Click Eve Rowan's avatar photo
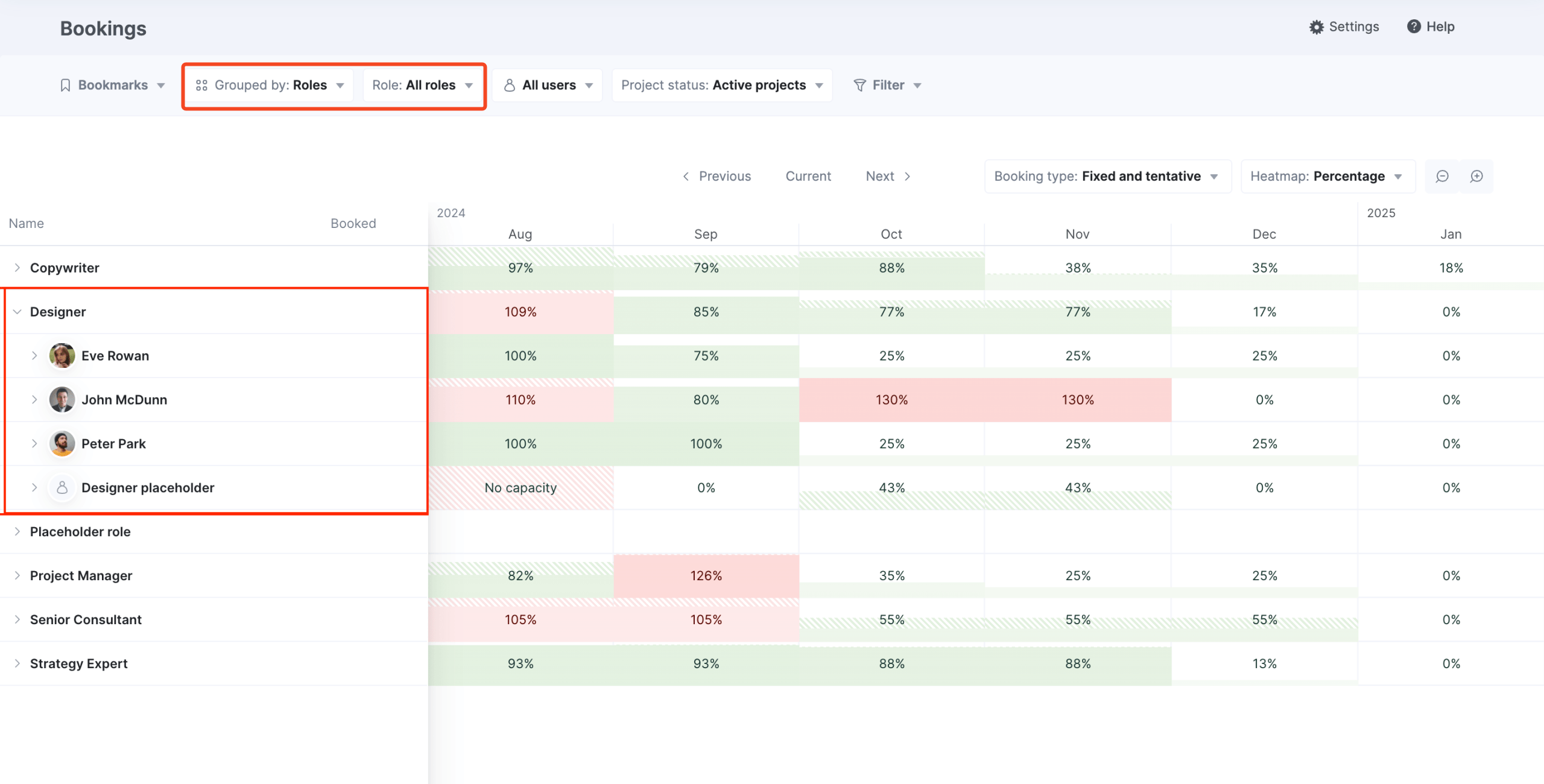The width and height of the screenshot is (1544, 784). 62,356
